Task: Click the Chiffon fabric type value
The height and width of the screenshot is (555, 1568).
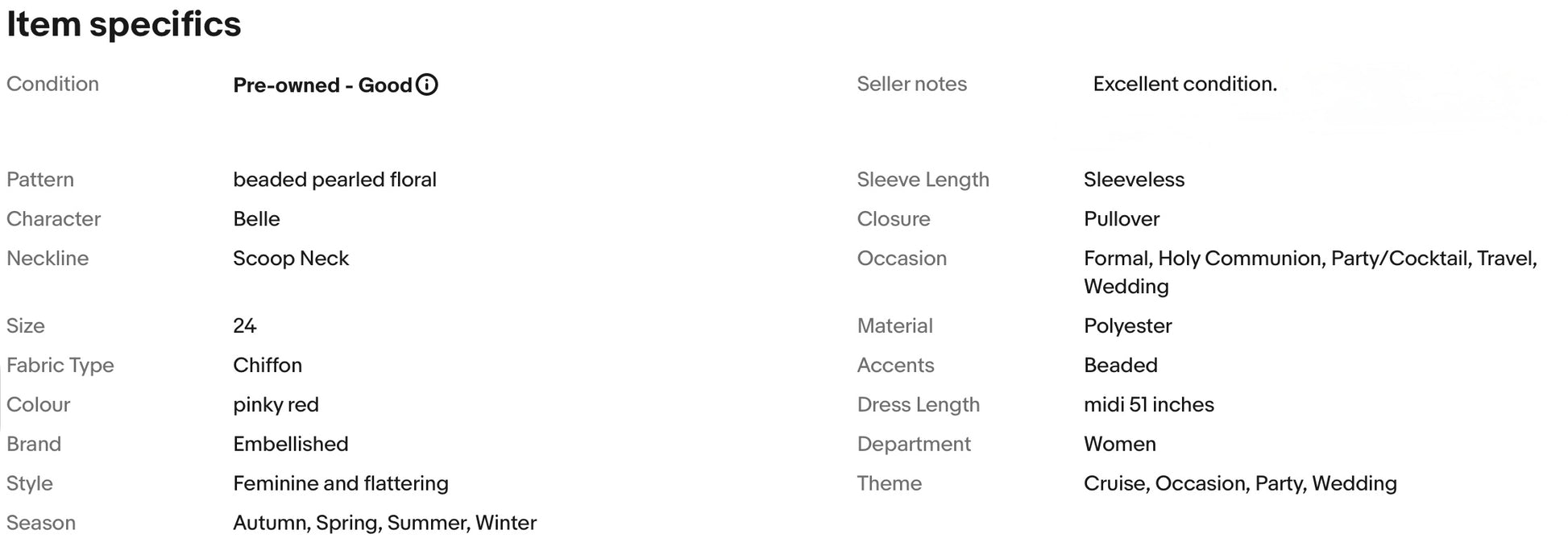Action: click(x=268, y=366)
